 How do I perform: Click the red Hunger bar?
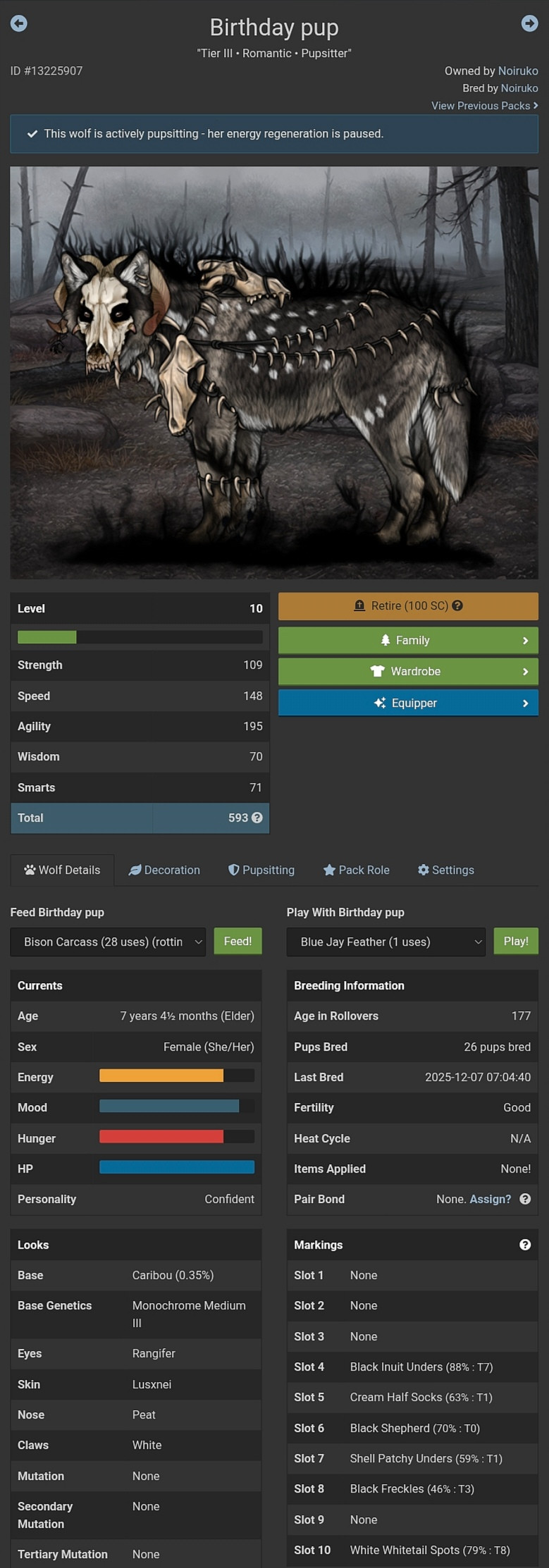[177, 1136]
